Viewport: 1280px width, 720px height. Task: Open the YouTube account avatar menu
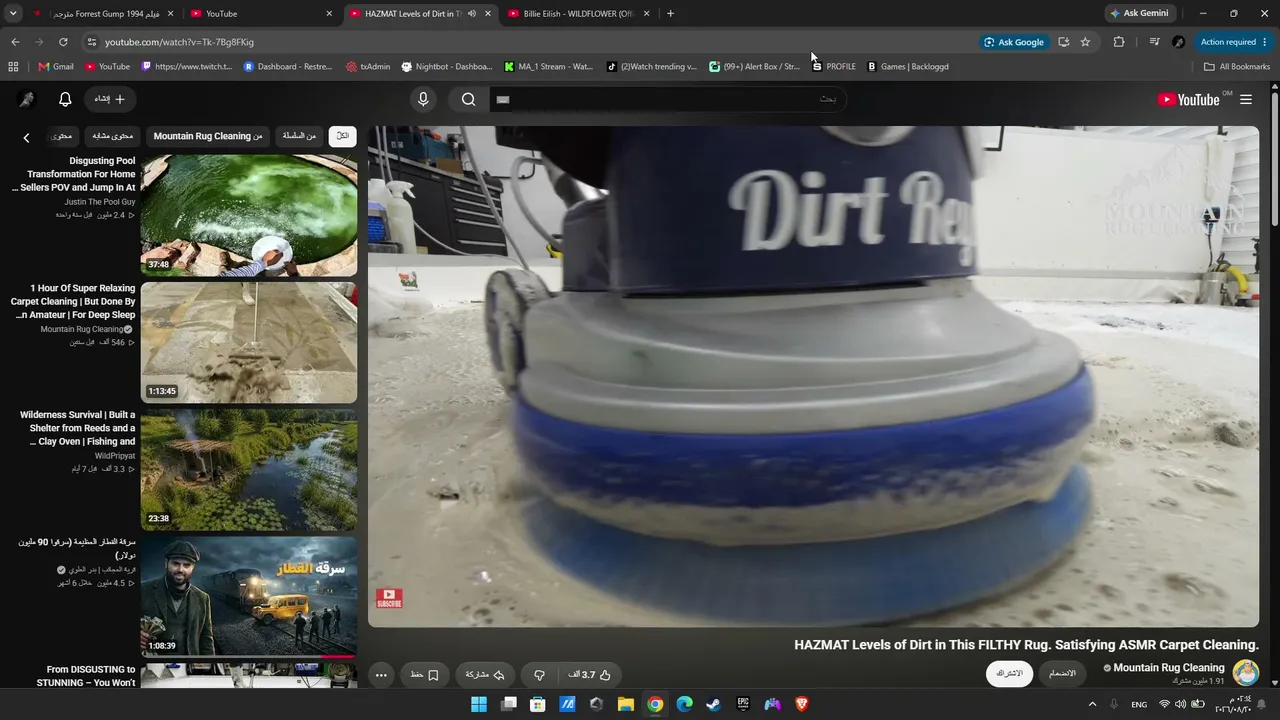[27, 99]
